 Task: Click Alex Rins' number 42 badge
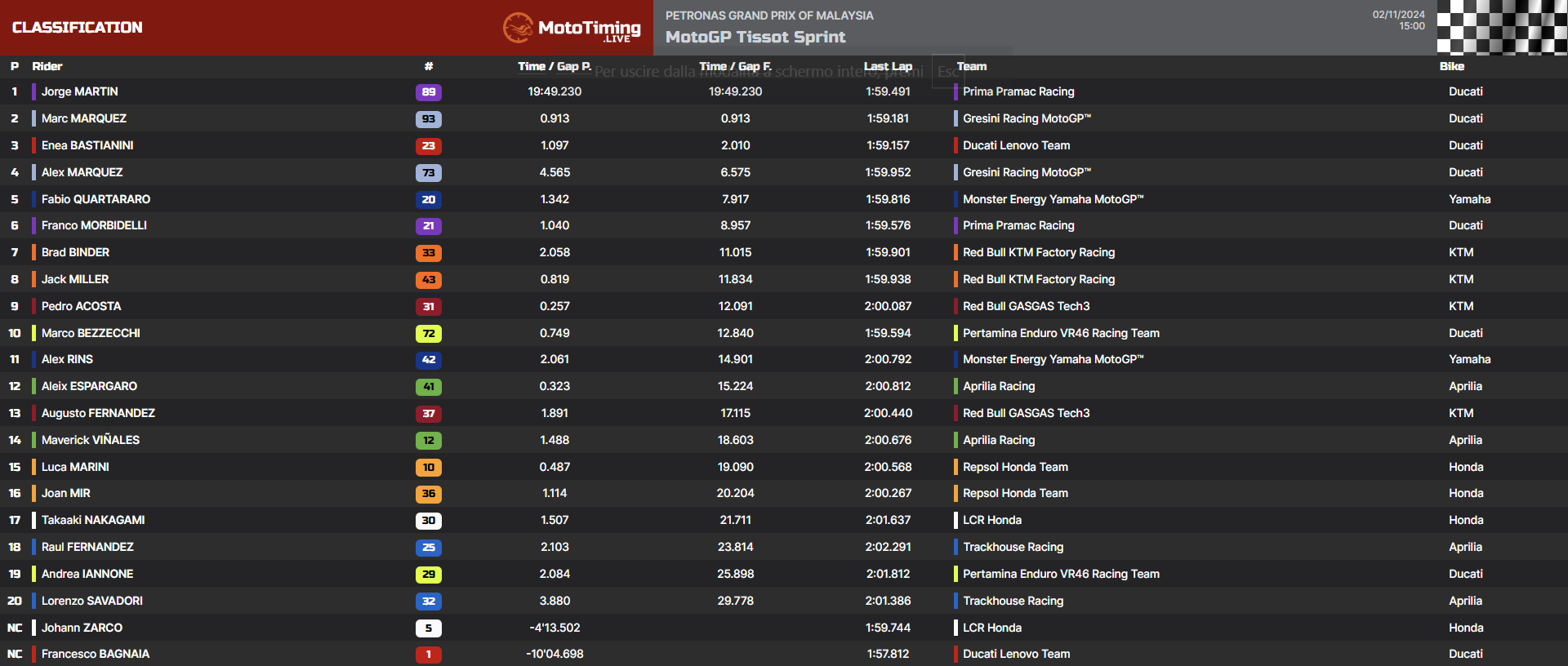pos(429,360)
